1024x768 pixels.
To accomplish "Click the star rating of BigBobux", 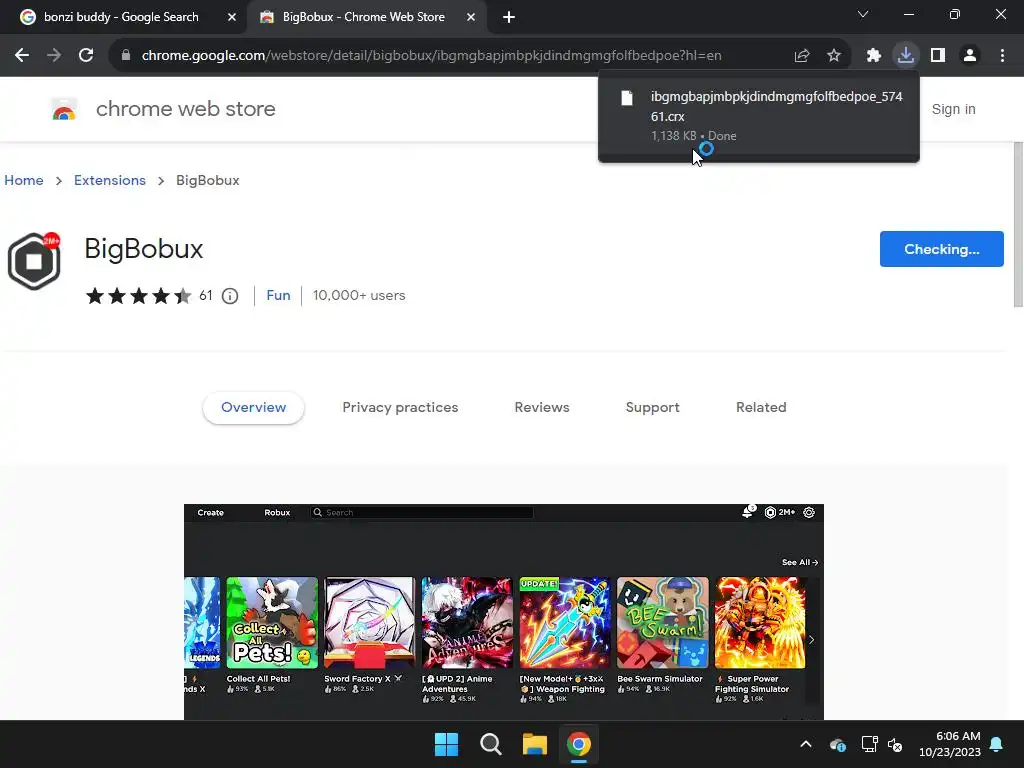I will 138,296.
